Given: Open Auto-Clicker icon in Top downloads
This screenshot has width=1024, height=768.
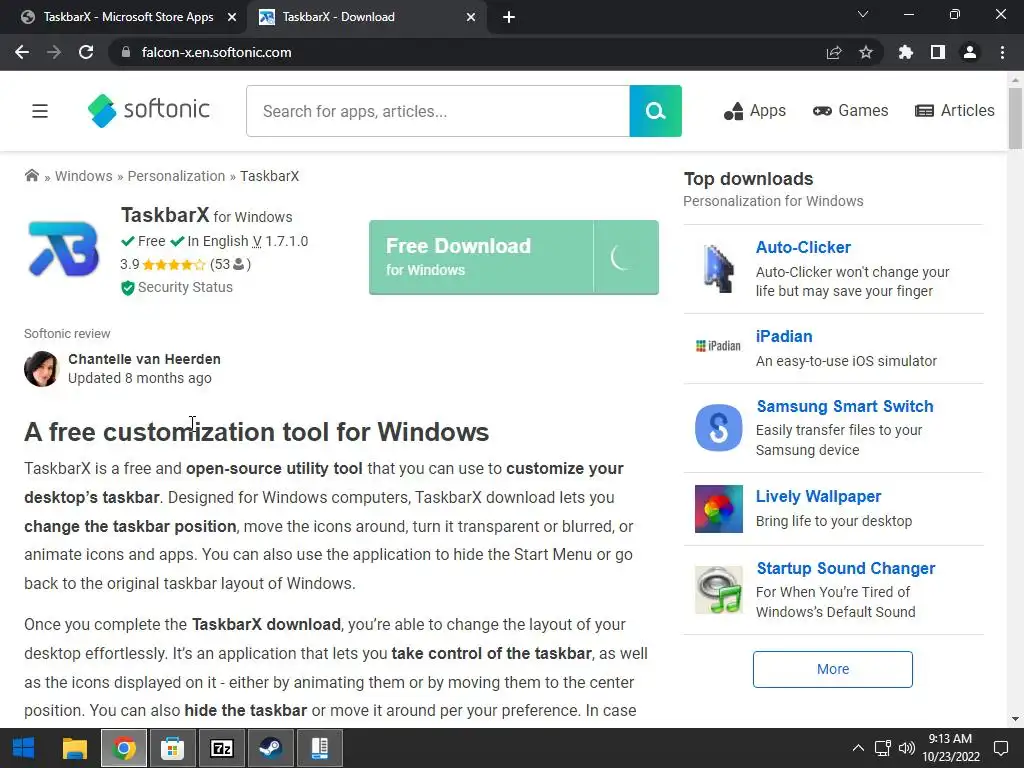Looking at the screenshot, I should (718, 268).
